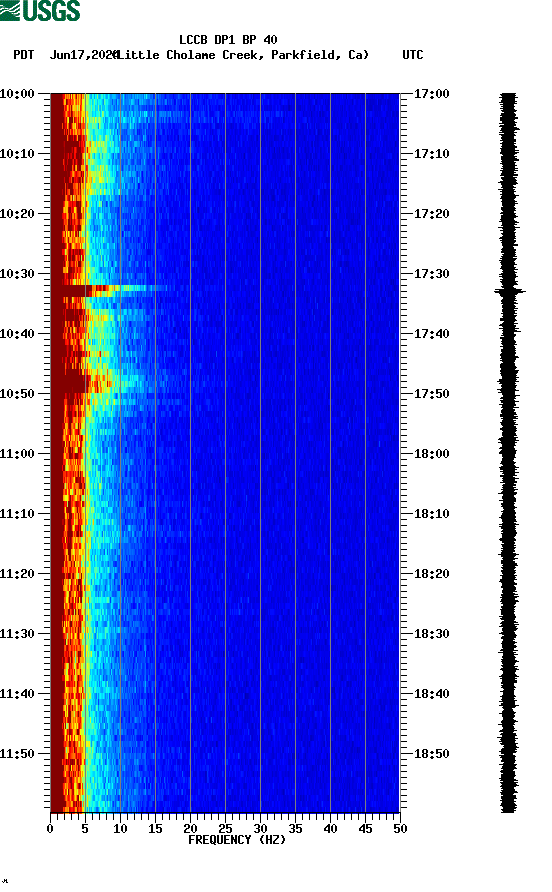The width and height of the screenshot is (552, 892).
Task: Click the seismic event streak near 10:33
Action: [x=108, y=291]
